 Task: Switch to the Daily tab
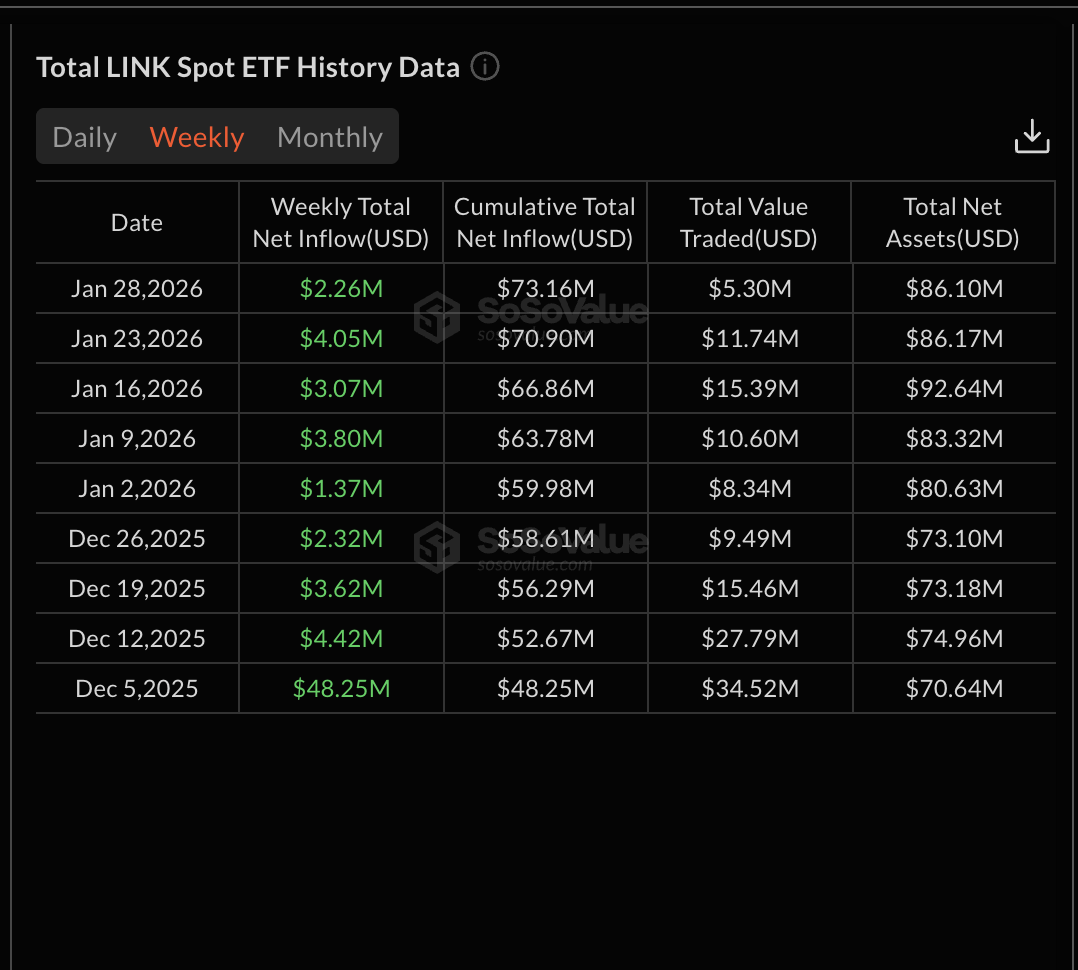coord(84,137)
